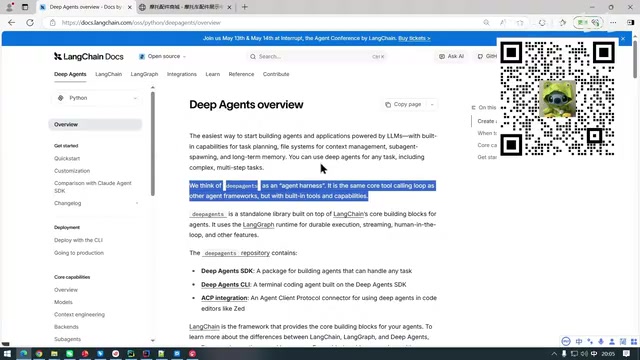640x360 pixels.
Task: Select the Learn nav tab
Action: [x=213, y=74]
